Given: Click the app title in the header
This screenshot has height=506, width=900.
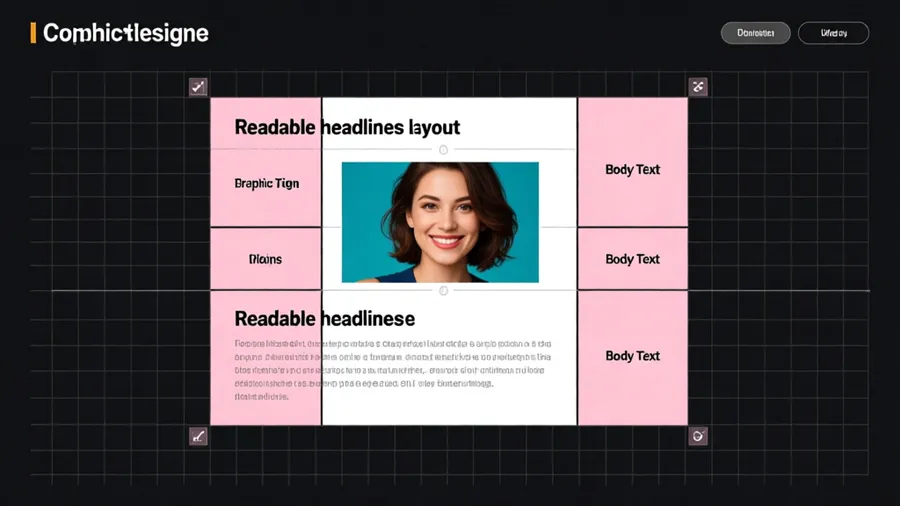Looking at the screenshot, I should pos(126,33).
